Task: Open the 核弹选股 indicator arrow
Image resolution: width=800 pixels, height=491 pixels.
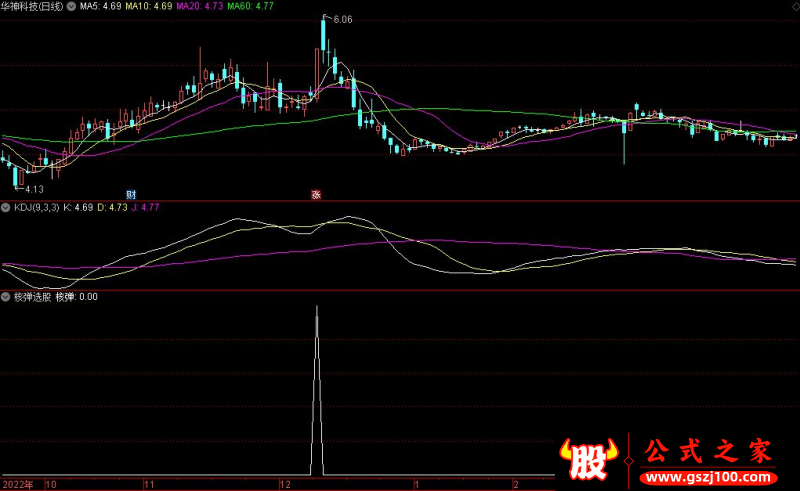Action: (6, 297)
